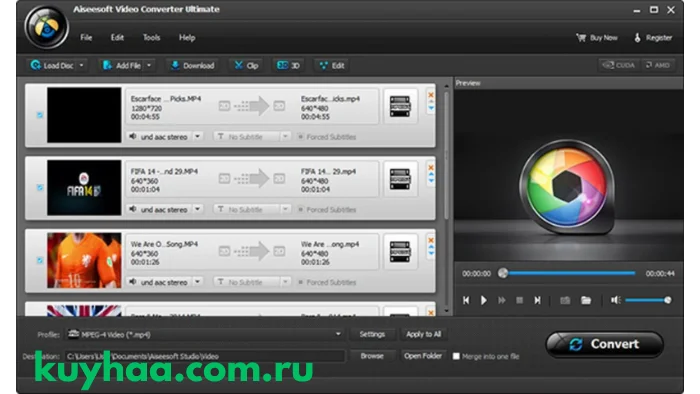Open audio track dropdown for We Are O..Song
This screenshot has height=394, width=700.
(197, 282)
